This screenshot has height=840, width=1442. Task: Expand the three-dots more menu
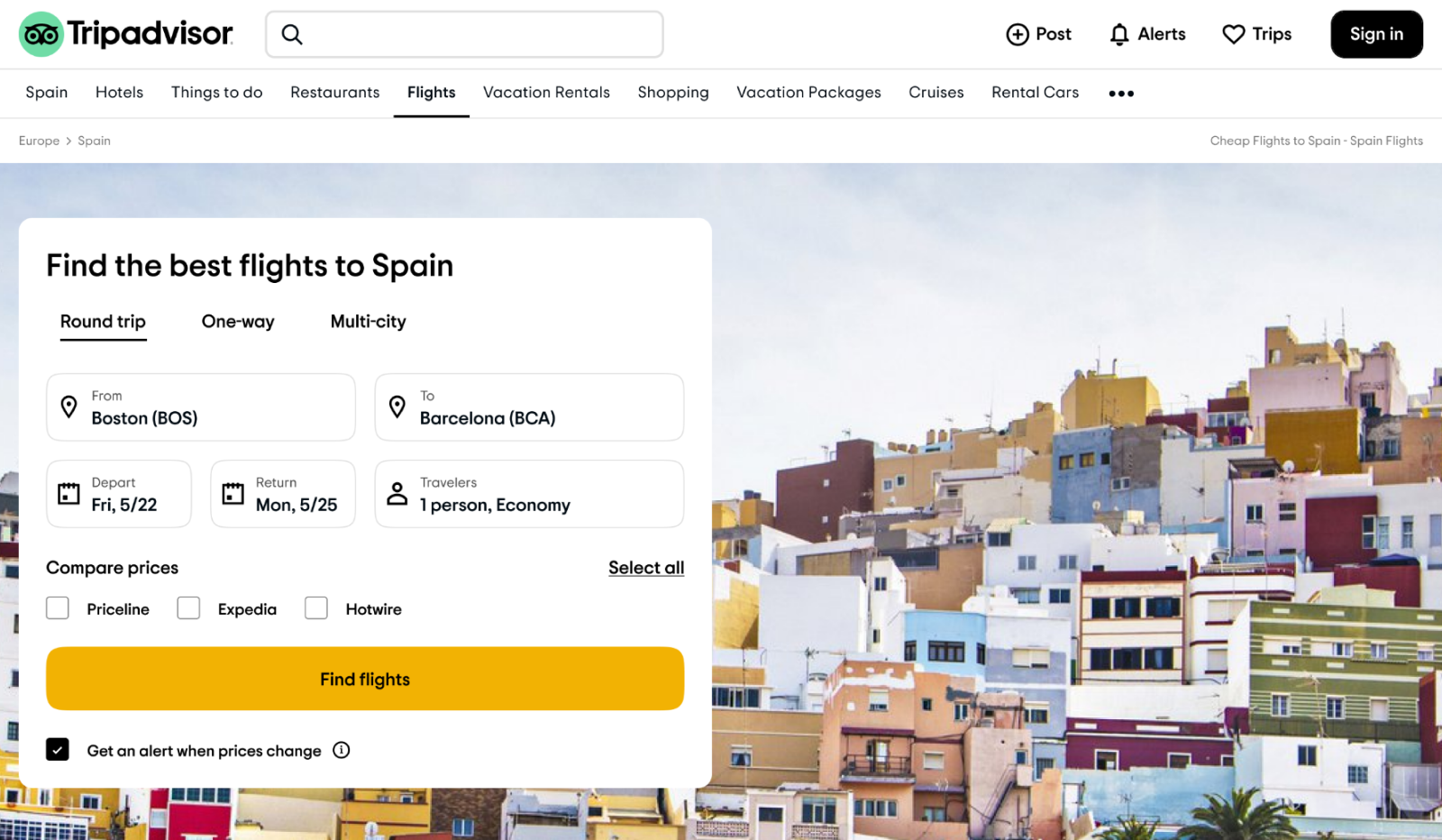click(x=1121, y=93)
